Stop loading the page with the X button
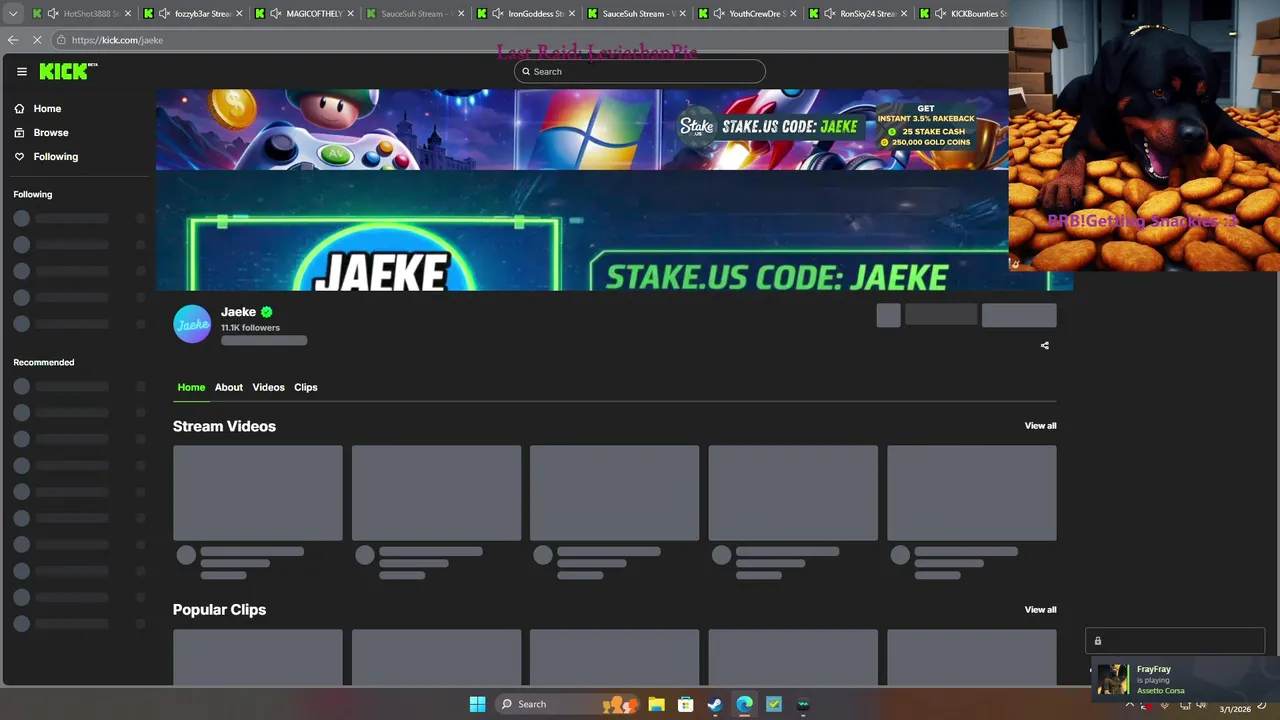Screen dimensions: 1280x720 38,40
